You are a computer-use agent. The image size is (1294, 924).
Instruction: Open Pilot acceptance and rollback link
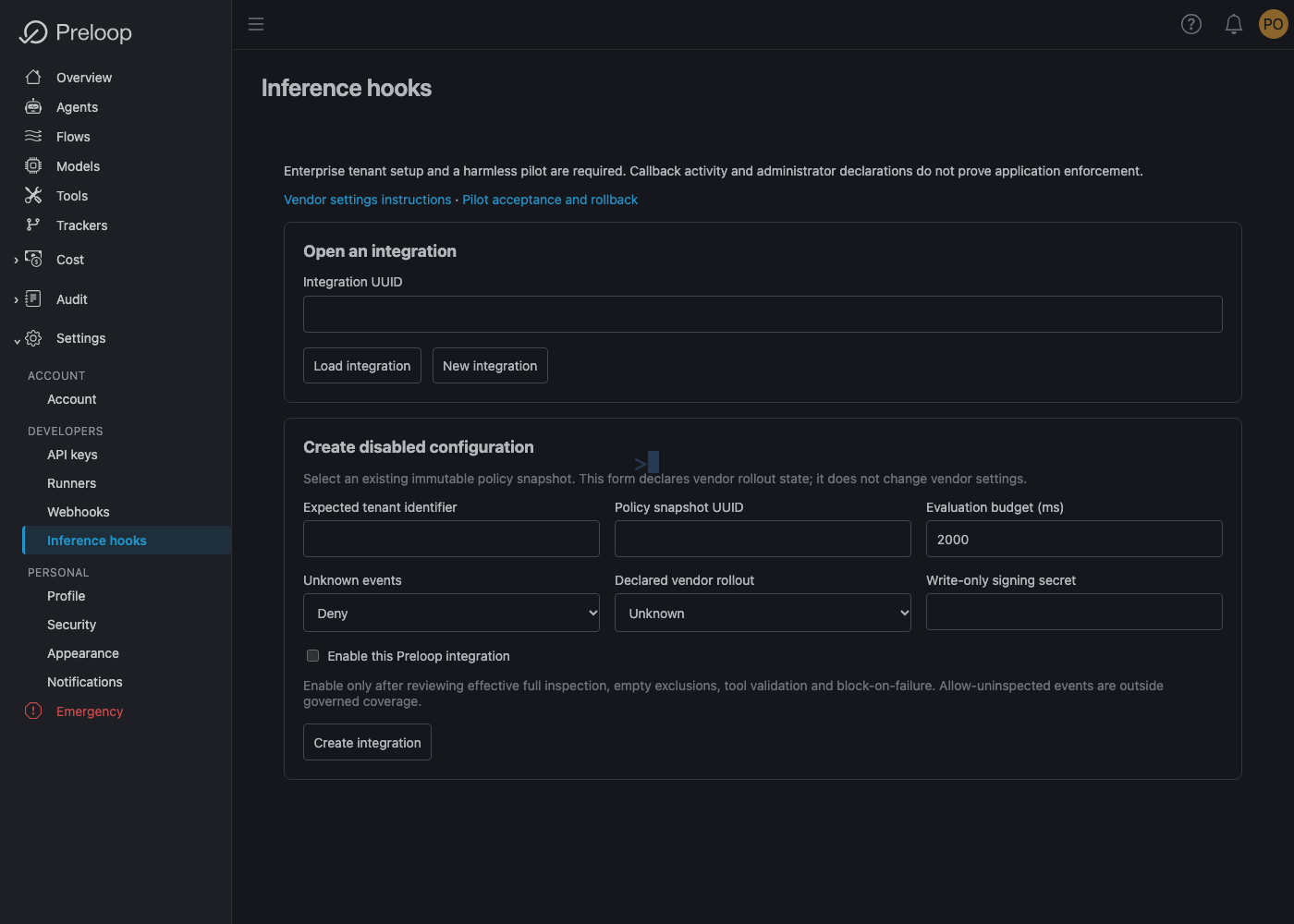[550, 200]
